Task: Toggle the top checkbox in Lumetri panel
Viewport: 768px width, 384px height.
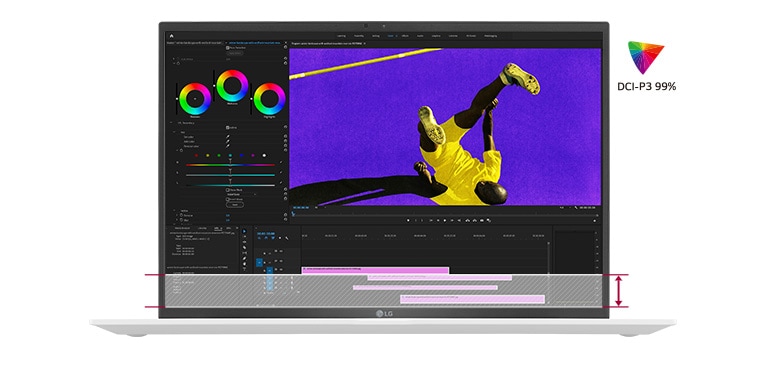Action: [228, 48]
